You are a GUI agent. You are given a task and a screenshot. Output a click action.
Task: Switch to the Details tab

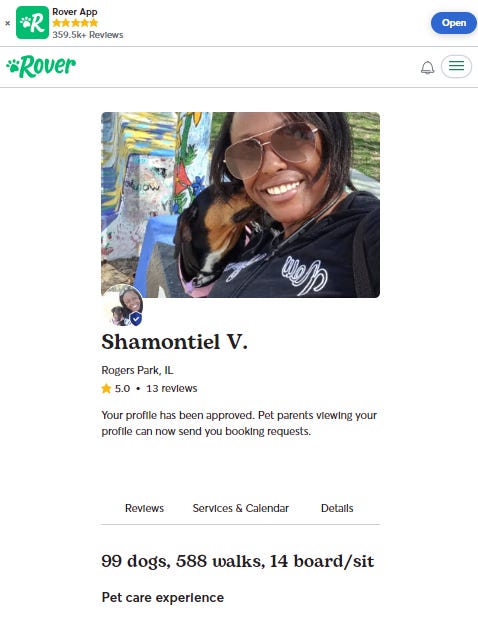337,508
